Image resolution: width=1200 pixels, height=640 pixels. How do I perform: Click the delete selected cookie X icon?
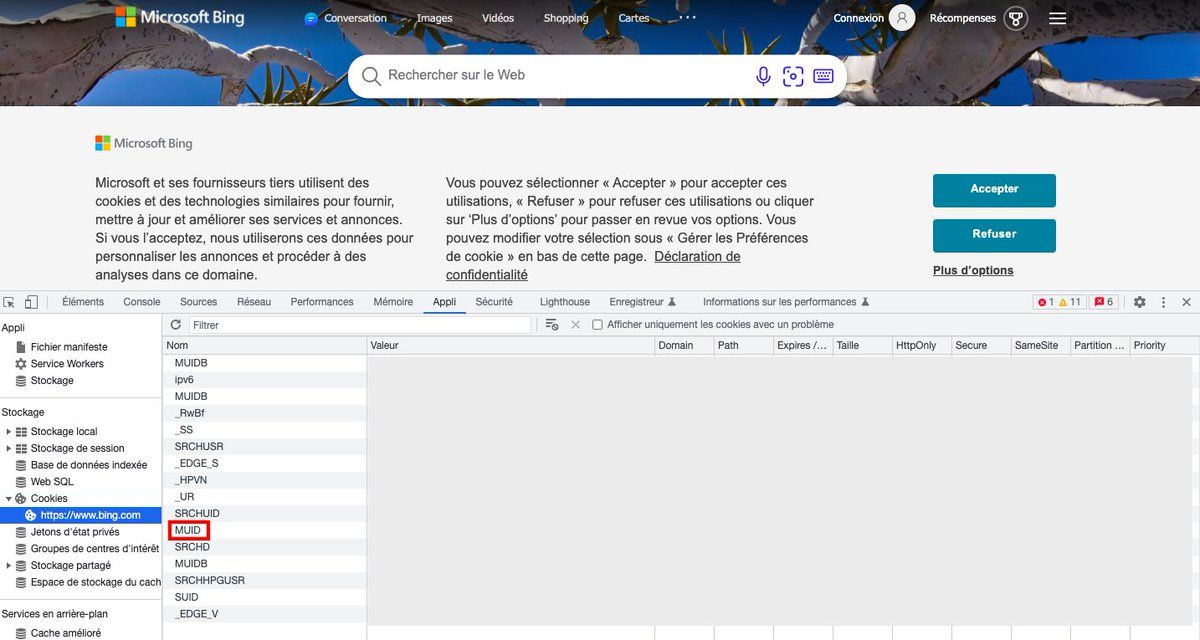click(575, 325)
